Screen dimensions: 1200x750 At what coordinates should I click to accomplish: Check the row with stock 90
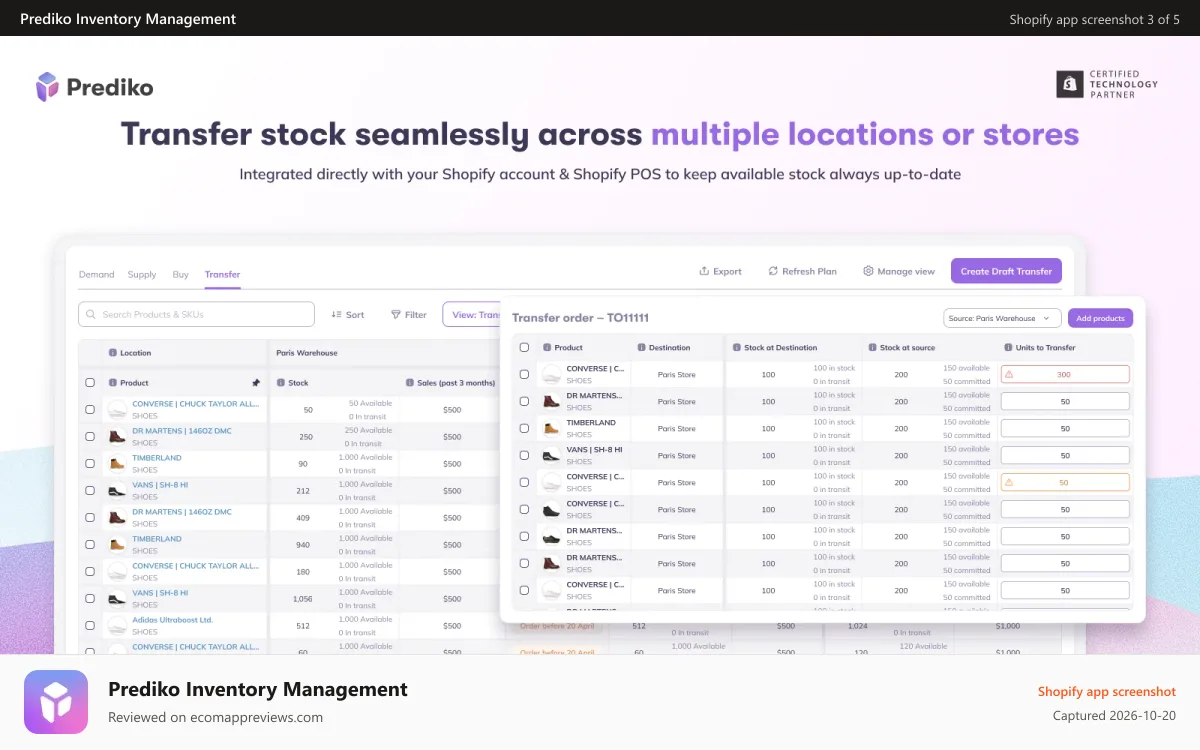click(x=90, y=464)
